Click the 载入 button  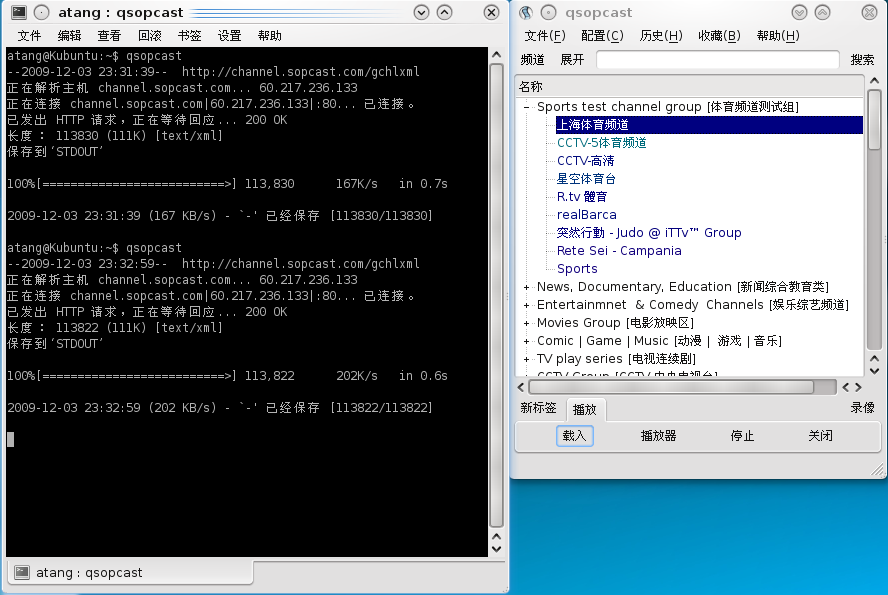pyautogui.click(x=574, y=436)
